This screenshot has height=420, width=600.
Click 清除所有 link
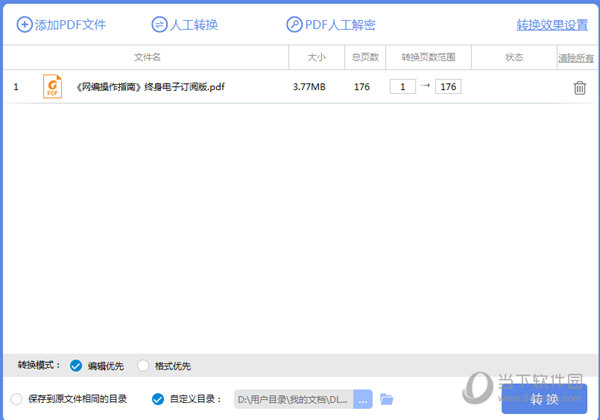point(576,58)
